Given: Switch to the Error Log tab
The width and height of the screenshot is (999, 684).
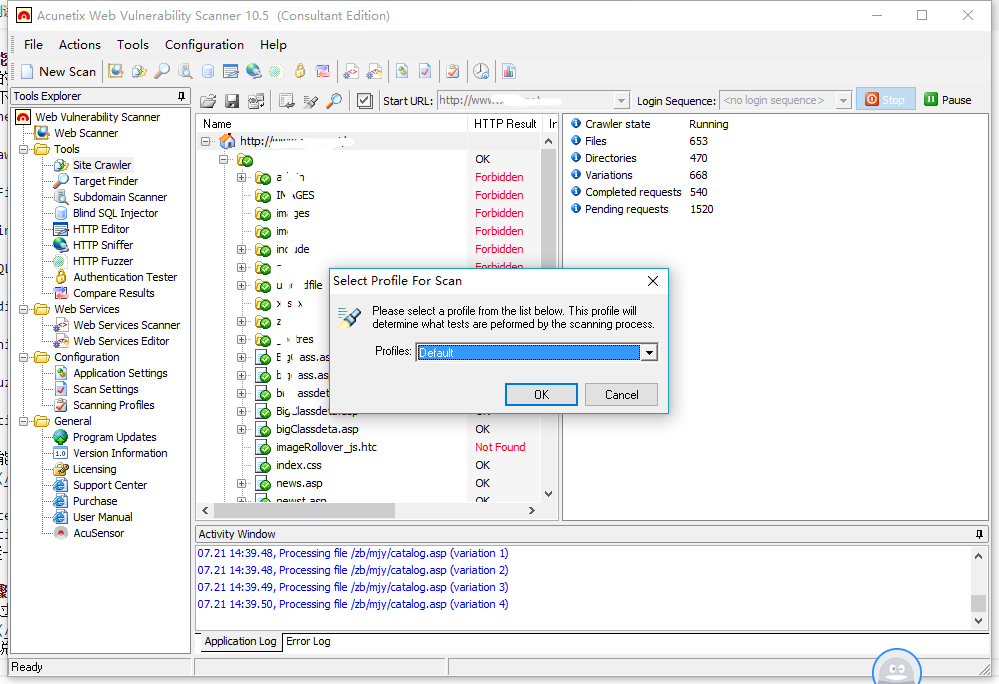Looking at the screenshot, I should (x=308, y=641).
